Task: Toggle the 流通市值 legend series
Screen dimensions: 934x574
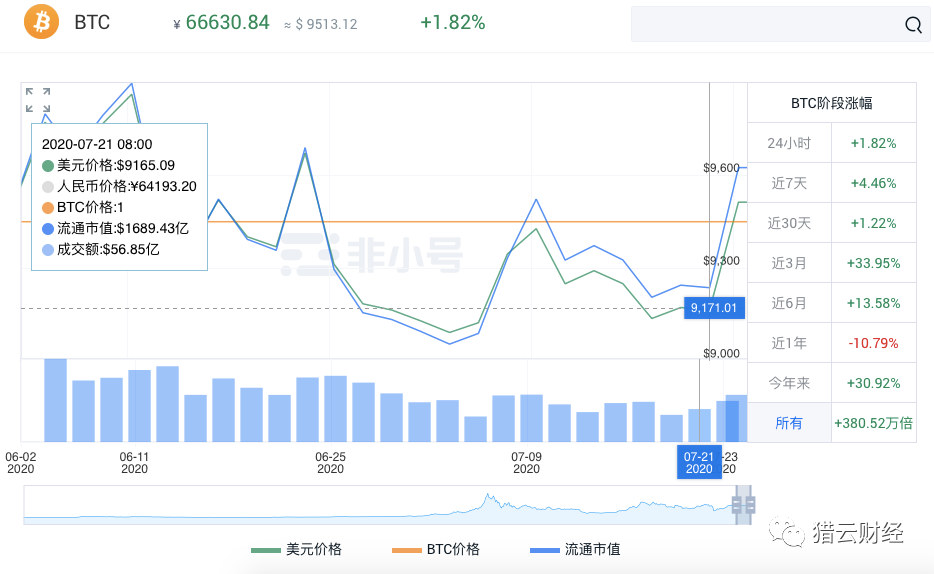Action: pos(575,549)
